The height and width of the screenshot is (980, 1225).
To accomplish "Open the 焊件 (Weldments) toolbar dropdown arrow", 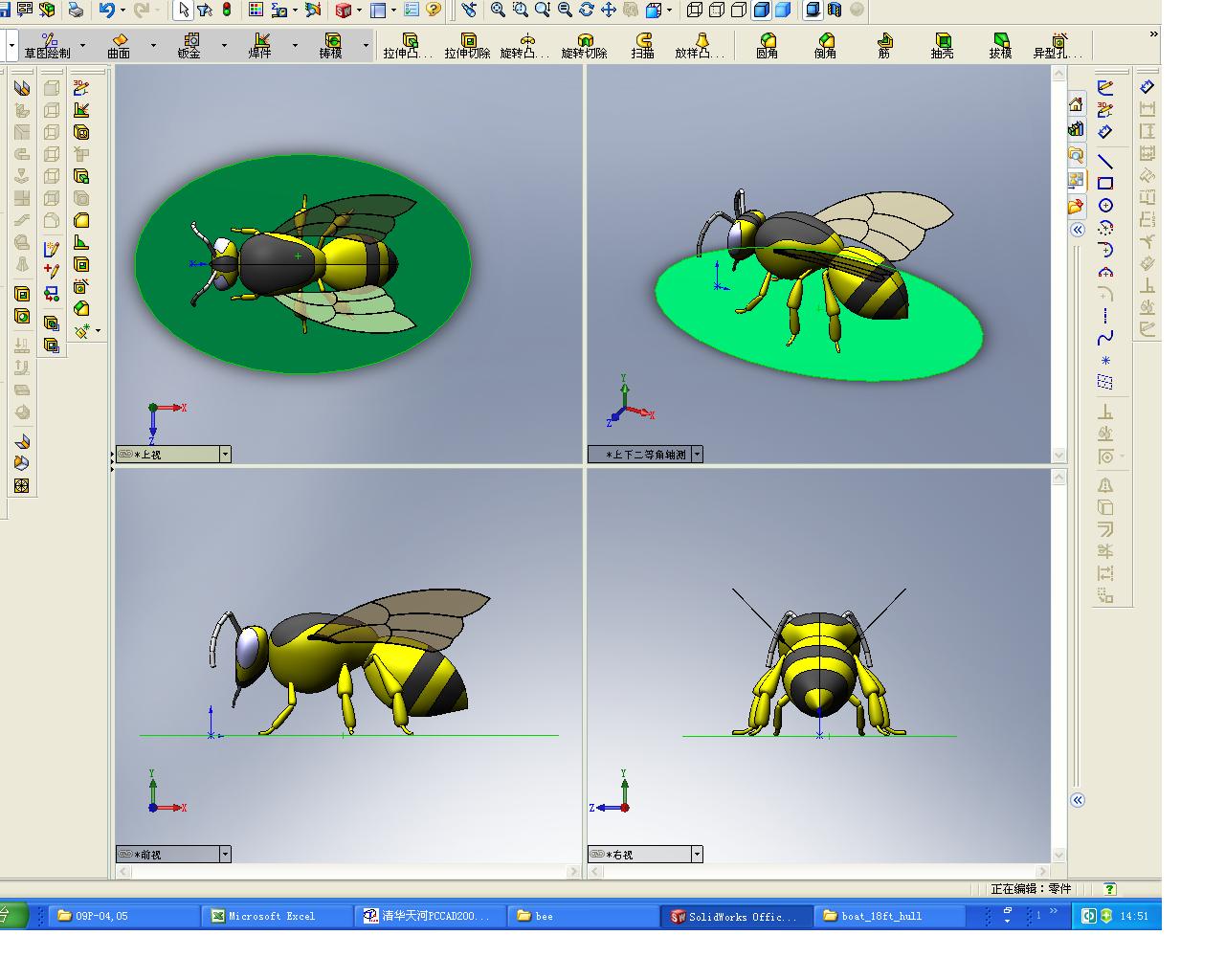I will [295, 45].
